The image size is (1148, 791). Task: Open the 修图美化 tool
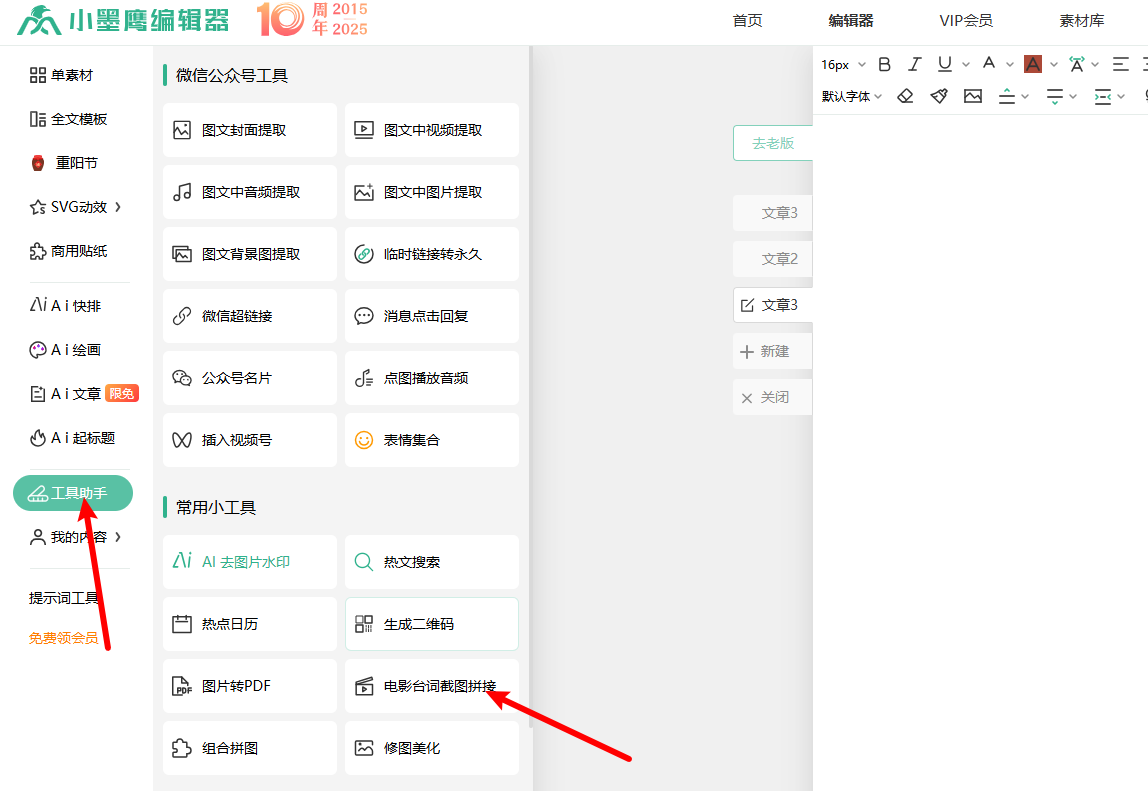tap(431, 748)
